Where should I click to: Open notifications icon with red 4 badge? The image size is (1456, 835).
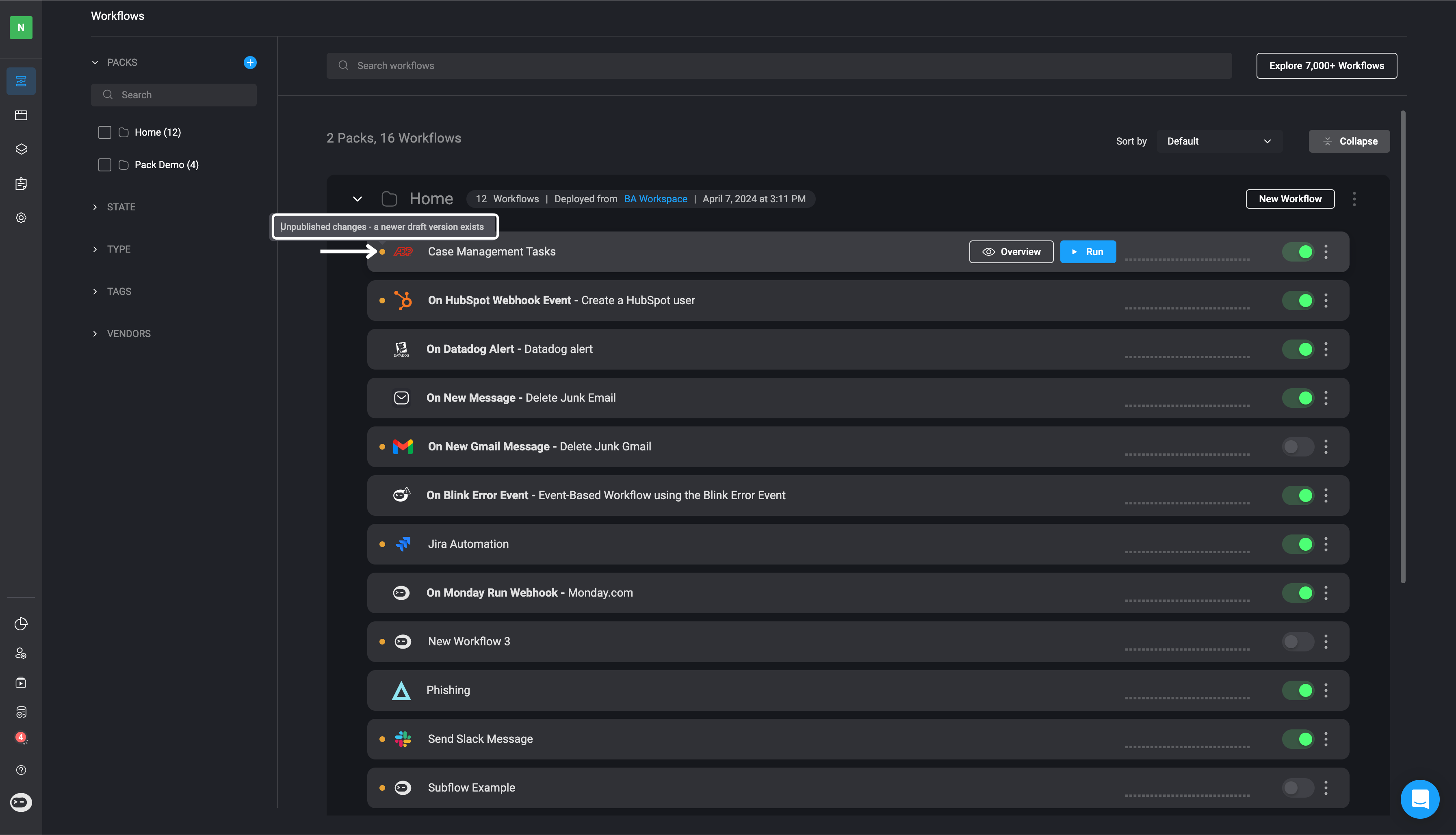pos(21,738)
